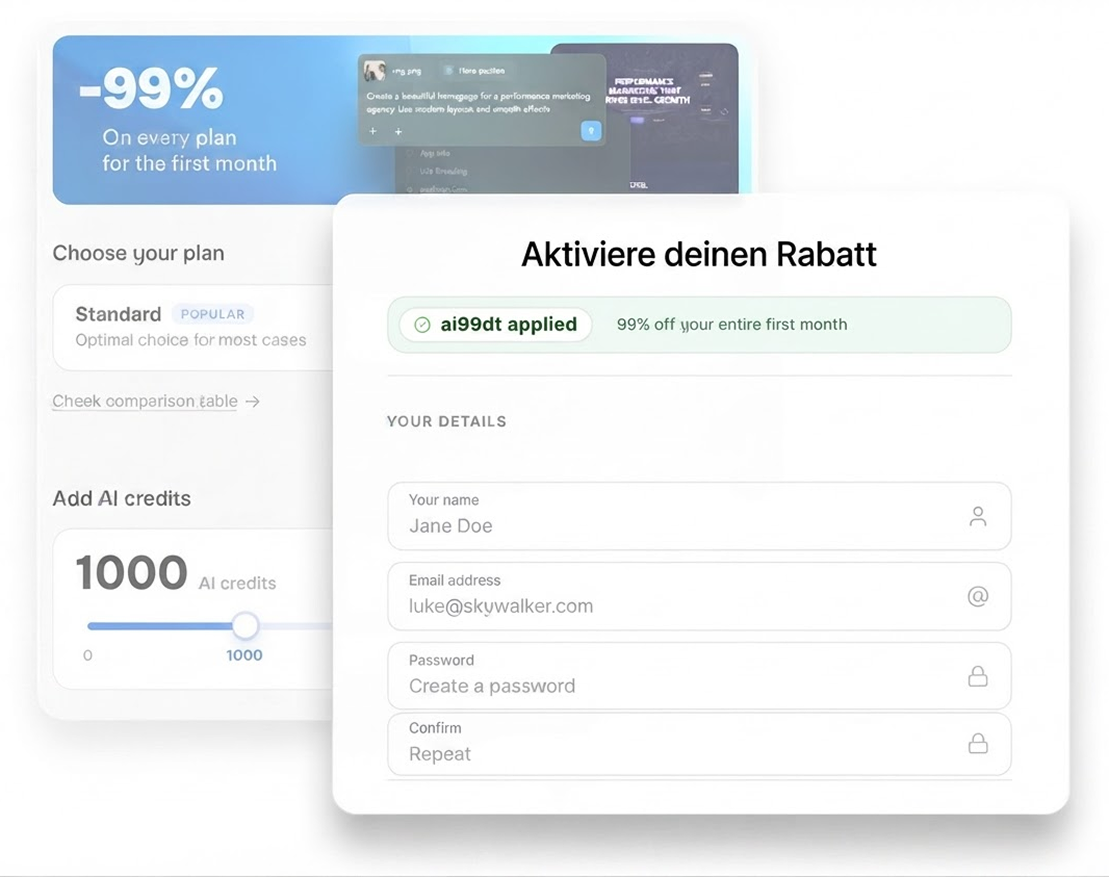Click the green checkmark beside ai99dt applied
Image resolution: width=1109 pixels, height=877 pixels.
pos(422,325)
